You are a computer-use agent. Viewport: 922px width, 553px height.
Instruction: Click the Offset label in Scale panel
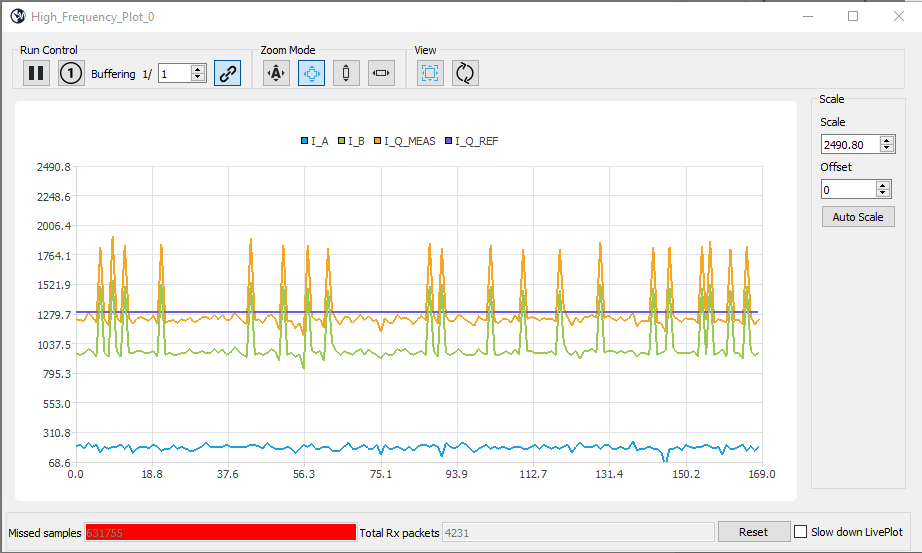point(836,167)
